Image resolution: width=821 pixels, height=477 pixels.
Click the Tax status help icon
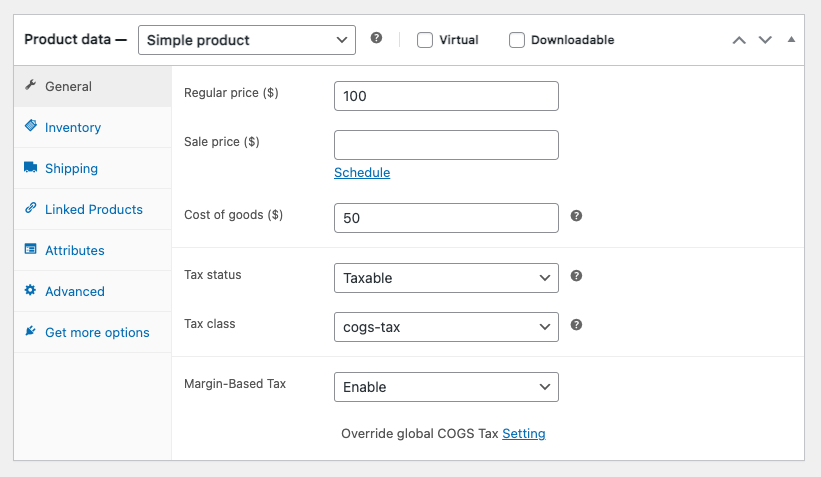[x=576, y=276]
